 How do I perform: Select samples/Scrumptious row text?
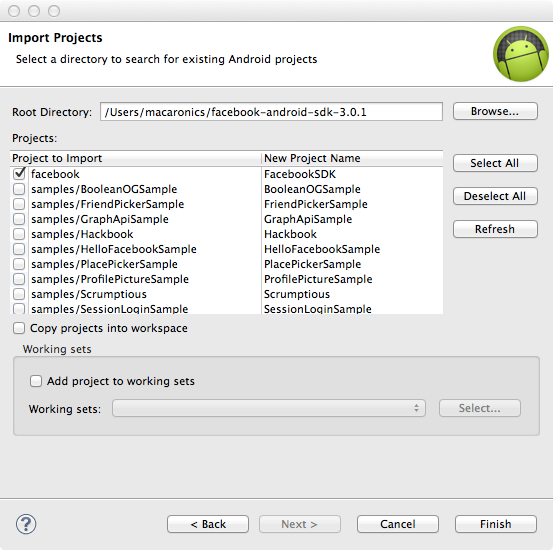(89, 294)
